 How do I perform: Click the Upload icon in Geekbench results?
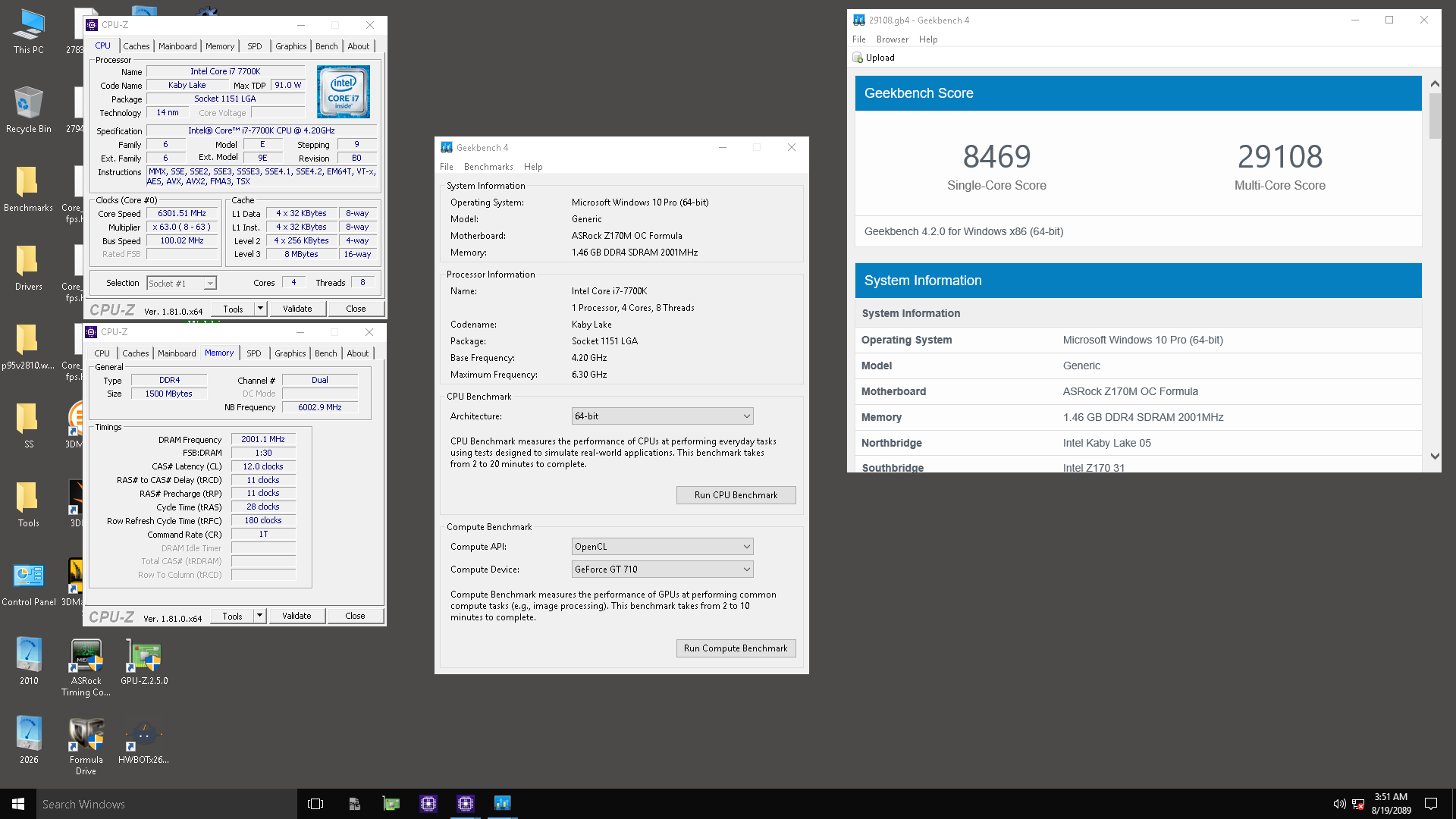(x=858, y=58)
